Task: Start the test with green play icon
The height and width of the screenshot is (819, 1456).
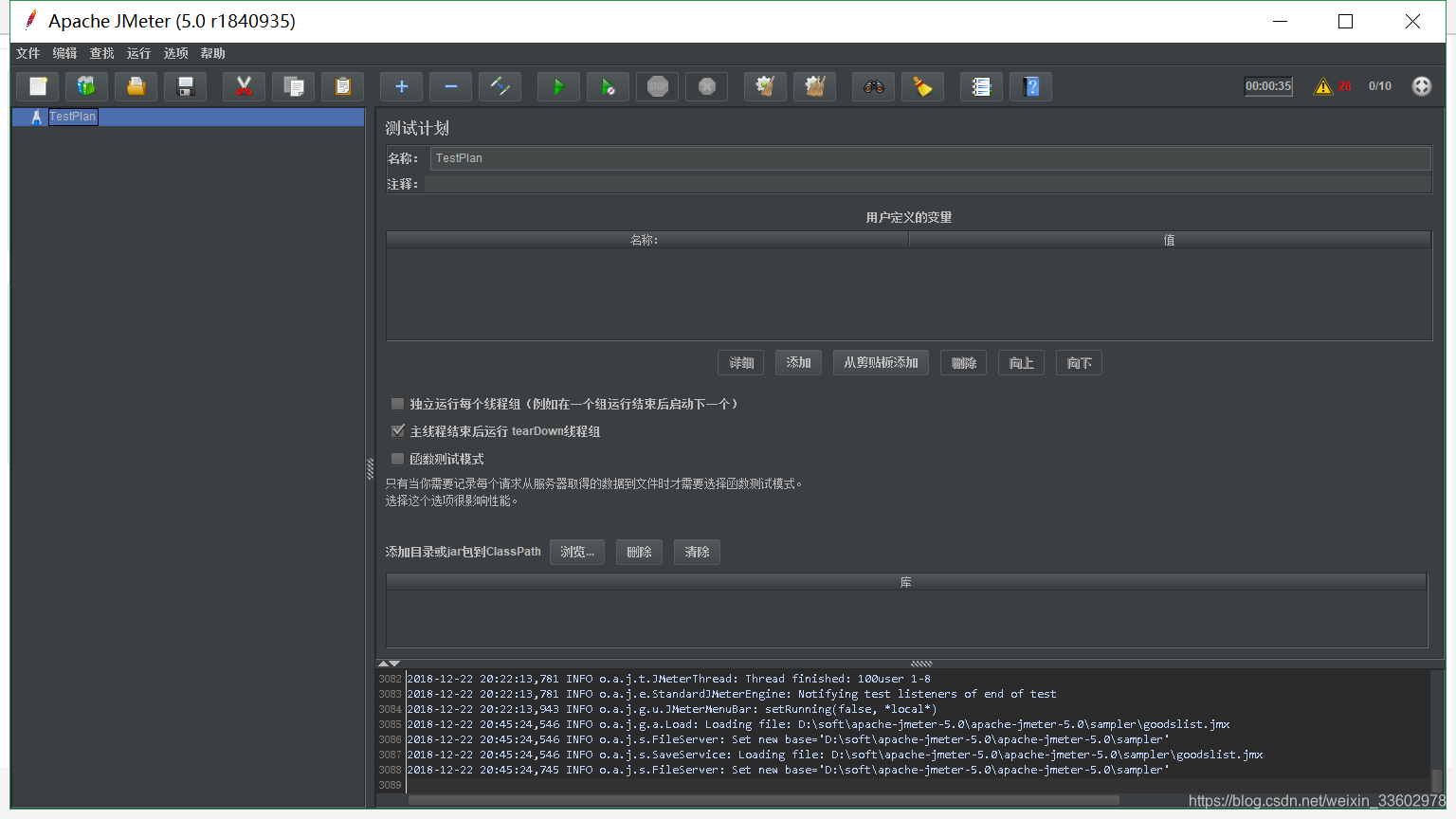Action: [559, 86]
